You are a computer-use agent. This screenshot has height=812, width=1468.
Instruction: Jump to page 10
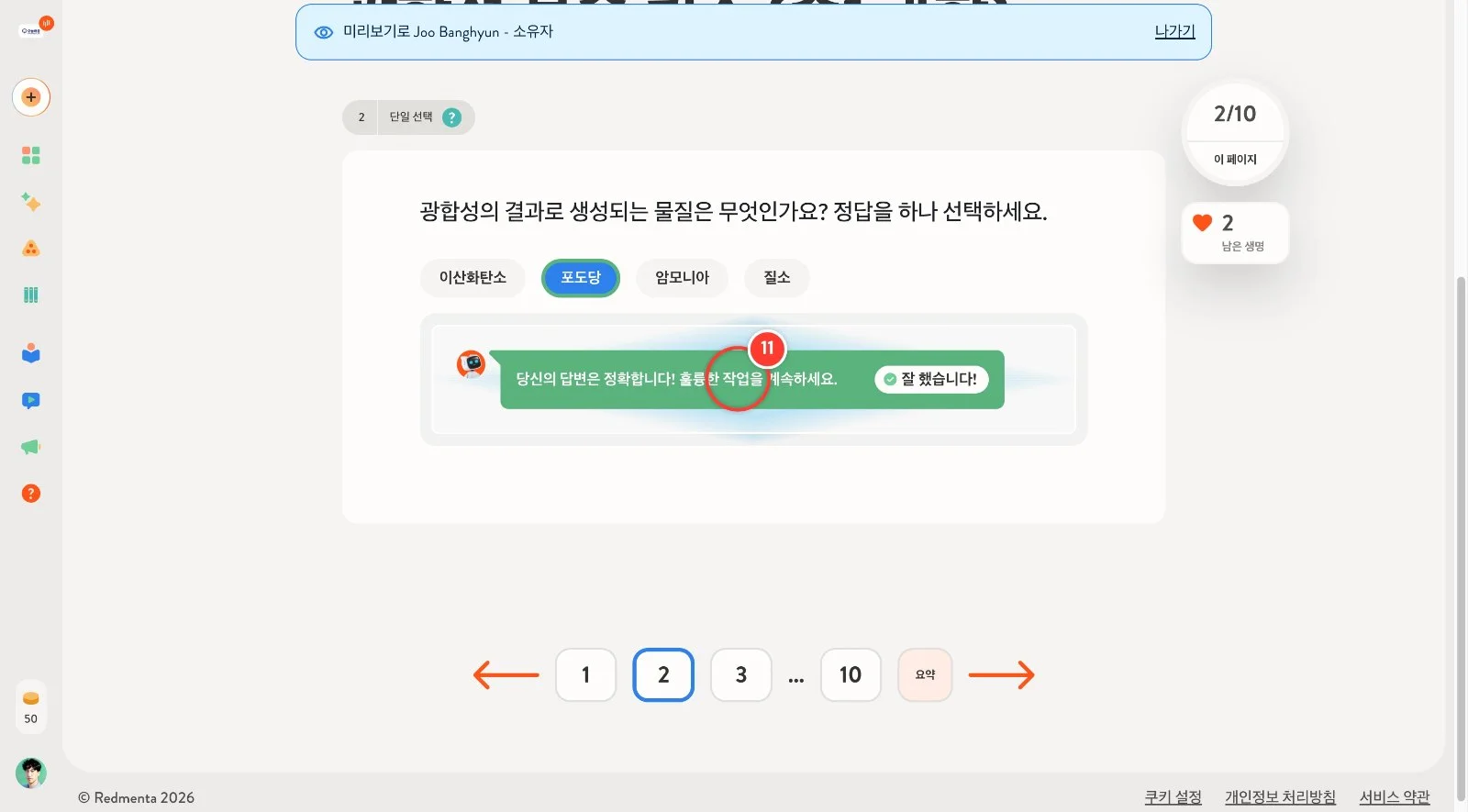pyautogui.click(x=851, y=675)
